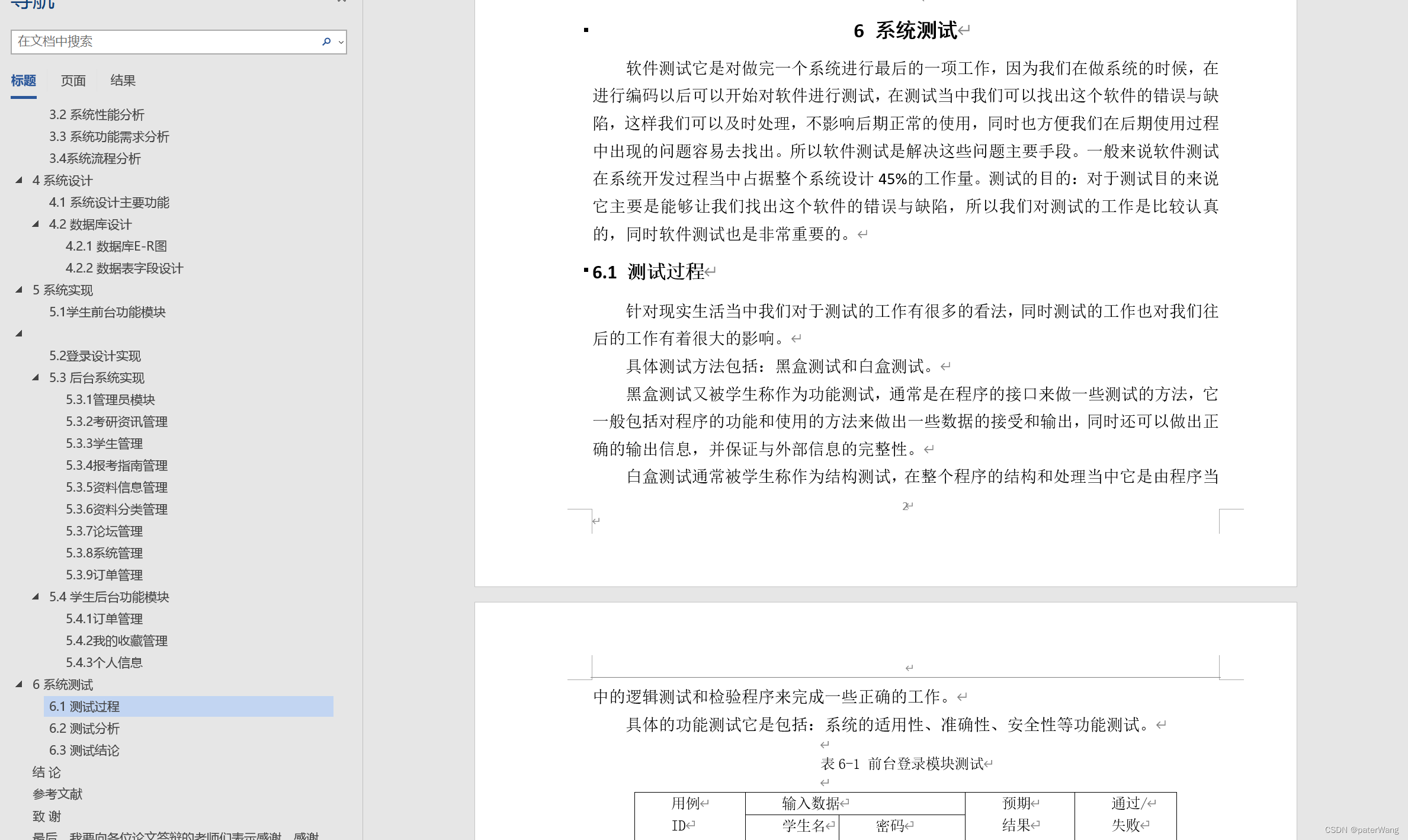Go to heading 3.3 系统功能需求分析
The width and height of the screenshot is (1408, 840).
click(109, 136)
